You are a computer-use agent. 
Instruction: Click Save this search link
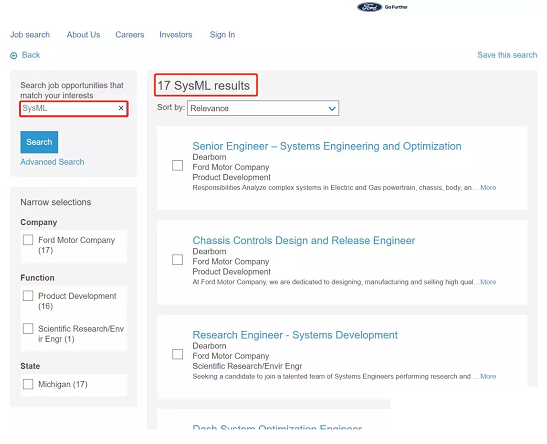[x=507, y=55]
